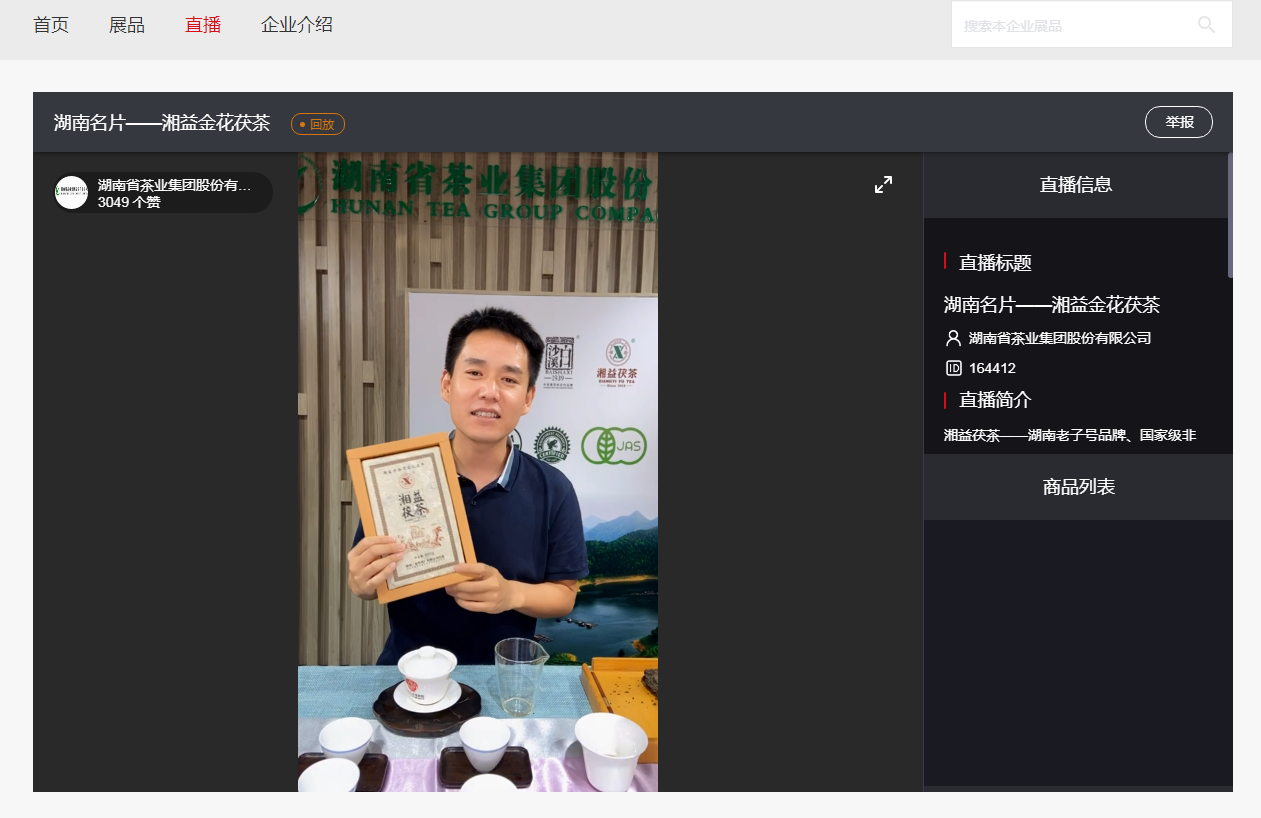Screen dimensions: 1261x818
Task: Click the broadcaster's round avatar
Action: click(72, 192)
